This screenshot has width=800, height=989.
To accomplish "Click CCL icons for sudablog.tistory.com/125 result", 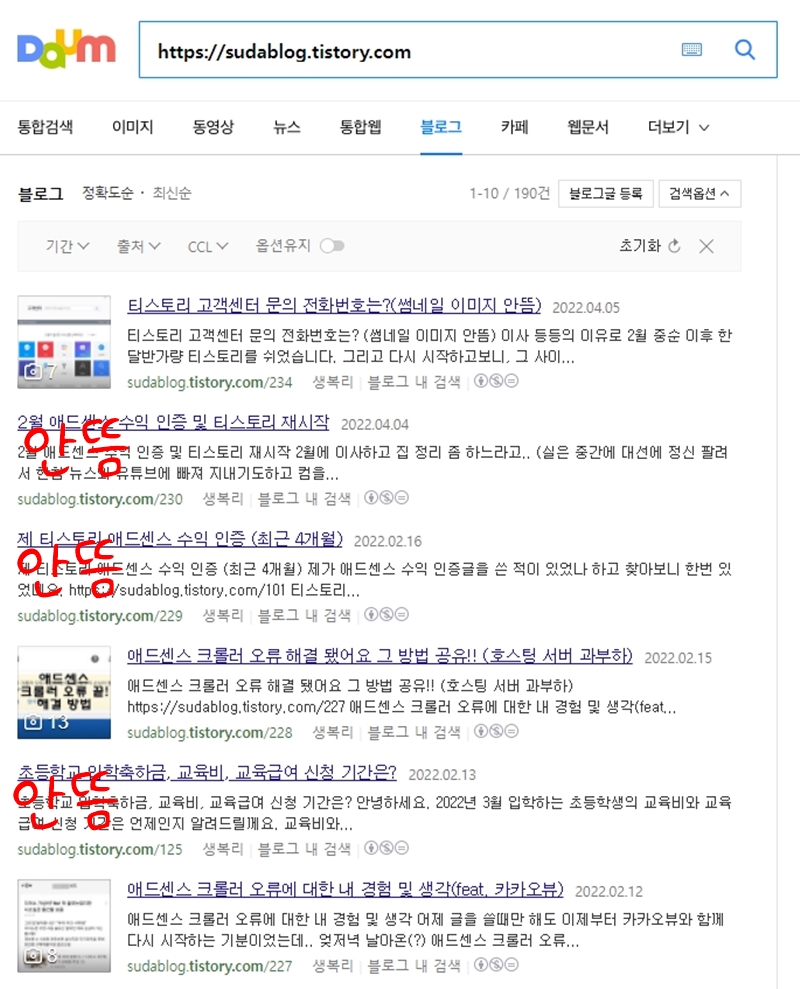I will point(386,848).
